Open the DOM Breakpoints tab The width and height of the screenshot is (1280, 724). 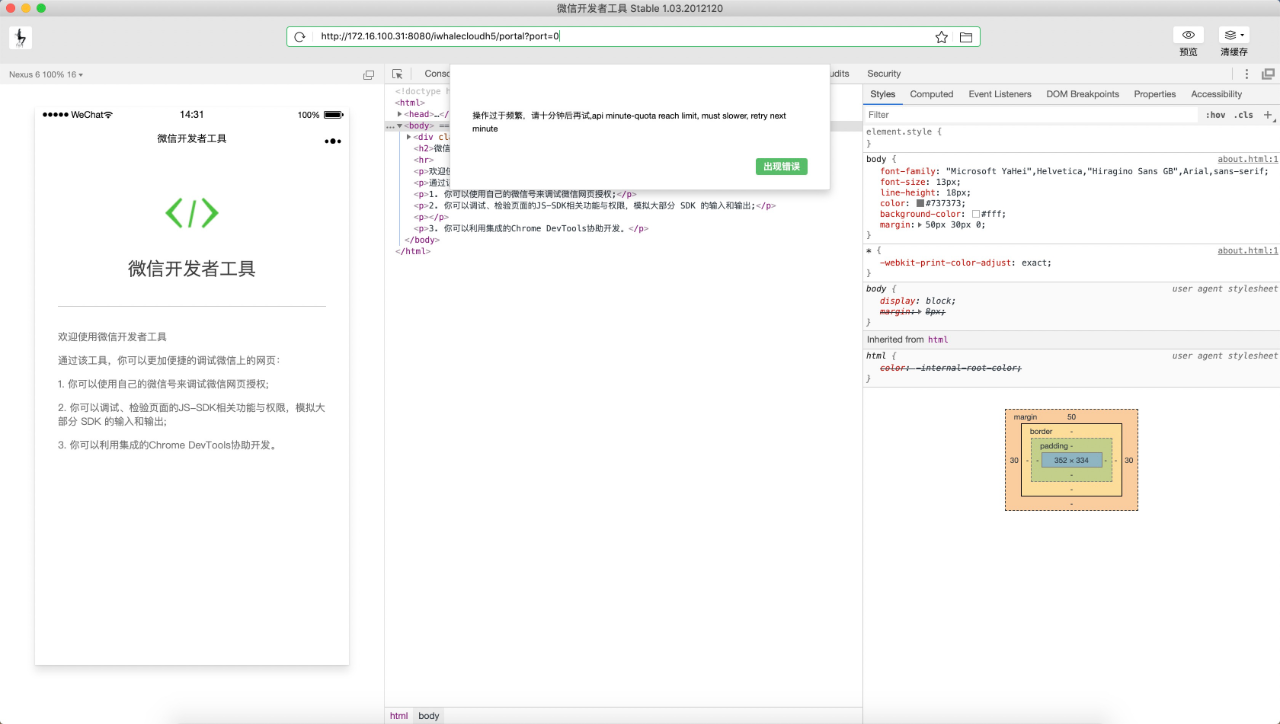(x=1083, y=94)
